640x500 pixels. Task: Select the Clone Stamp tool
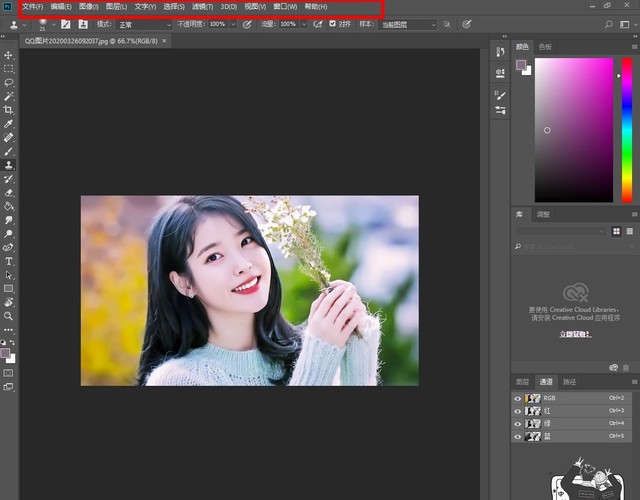(9, 164)
